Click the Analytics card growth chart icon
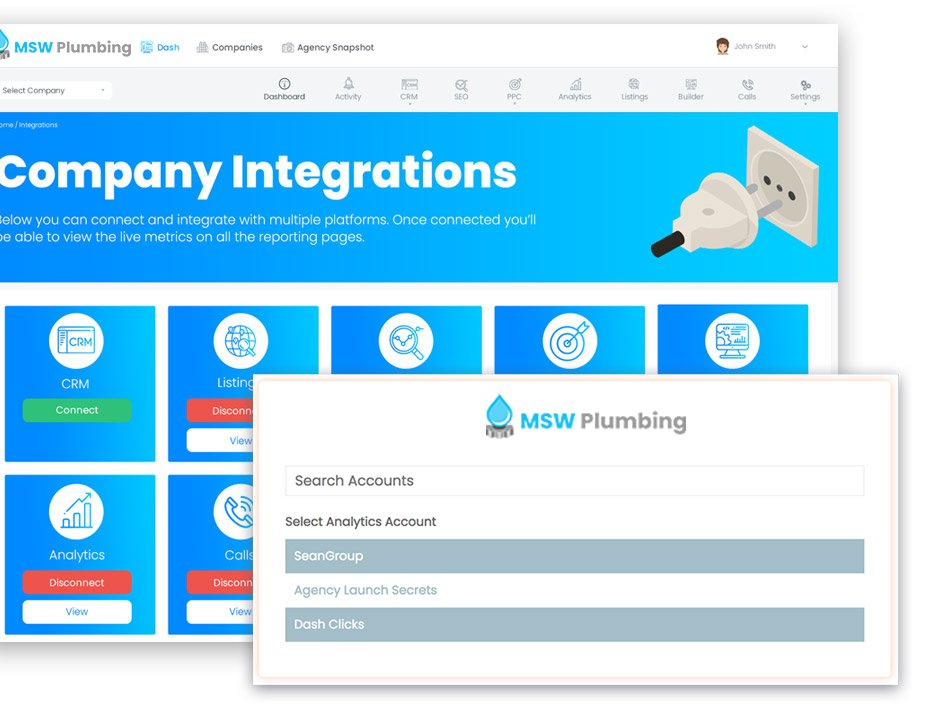927x708 pixels. click(x=76, y=512)
